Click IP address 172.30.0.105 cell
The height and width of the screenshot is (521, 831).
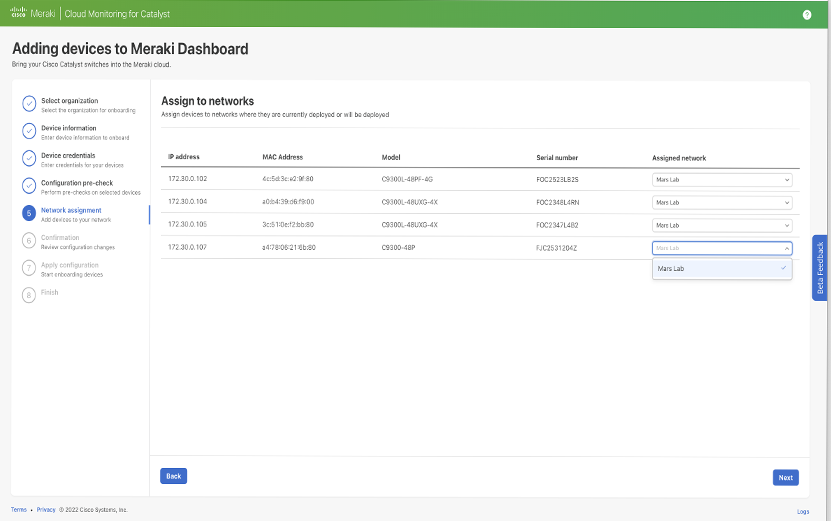pos(188,225)
